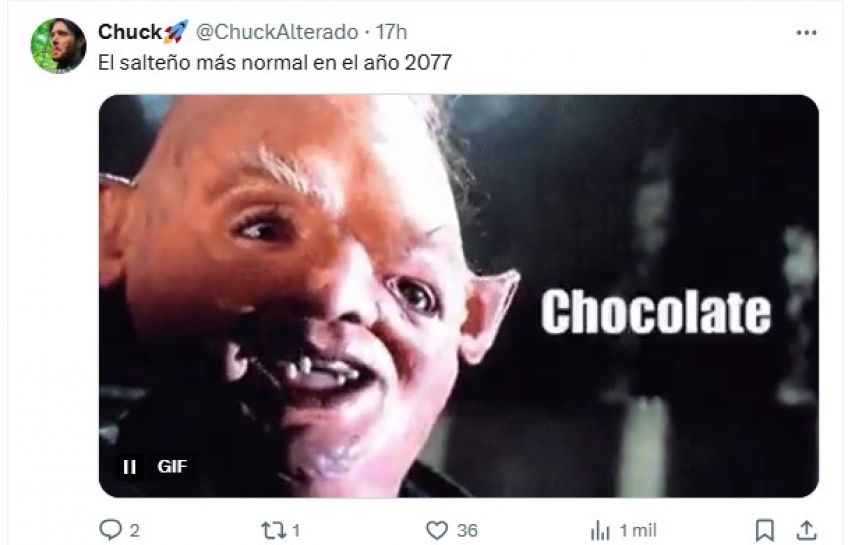Open the Chuck display name link

[x=130, y=32]
